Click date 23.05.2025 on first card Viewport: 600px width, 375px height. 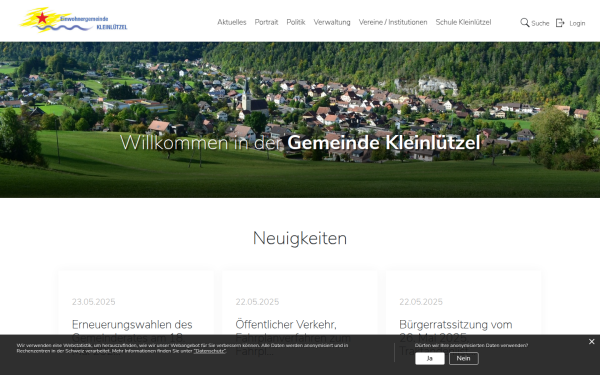(93, 302)
